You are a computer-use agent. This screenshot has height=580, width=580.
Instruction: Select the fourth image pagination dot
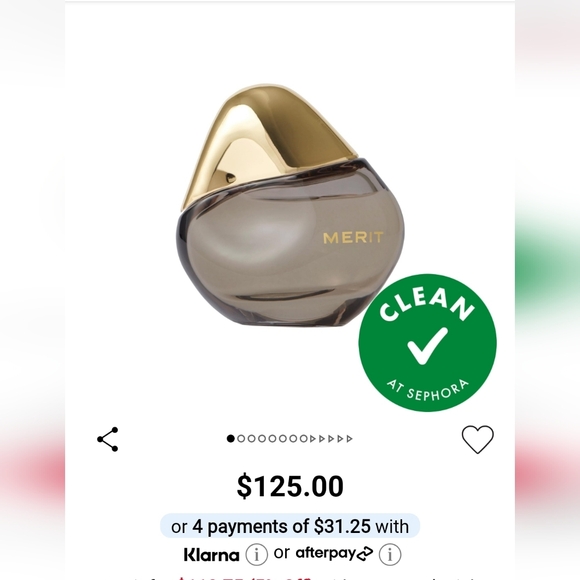262,438
